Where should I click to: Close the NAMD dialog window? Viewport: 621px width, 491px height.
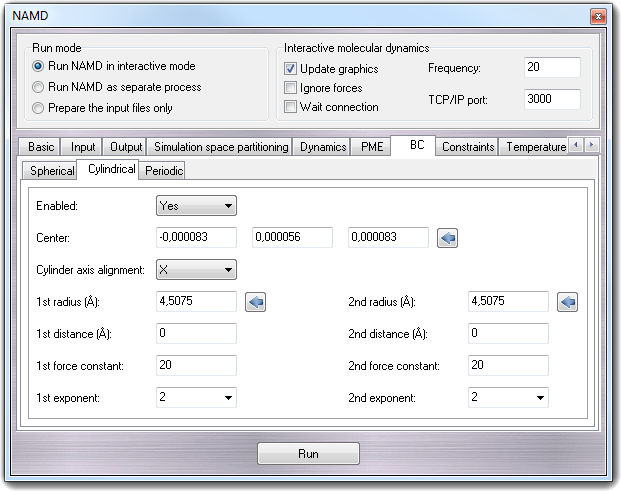click(598, 16)
